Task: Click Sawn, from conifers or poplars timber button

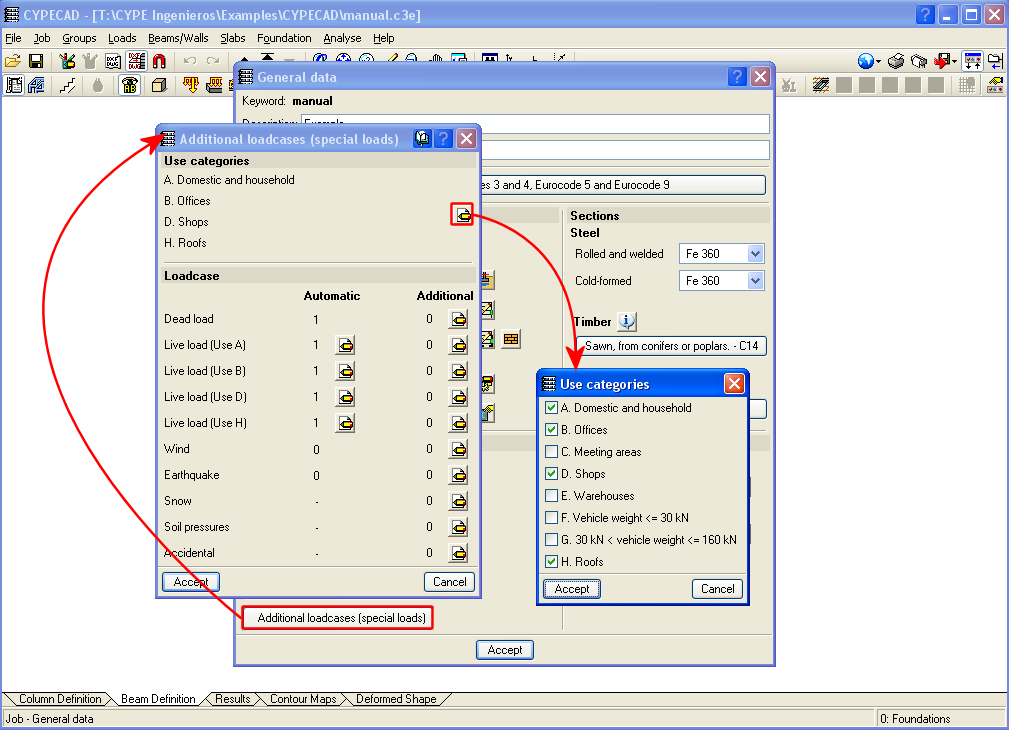Action: [x=671, y=346]
